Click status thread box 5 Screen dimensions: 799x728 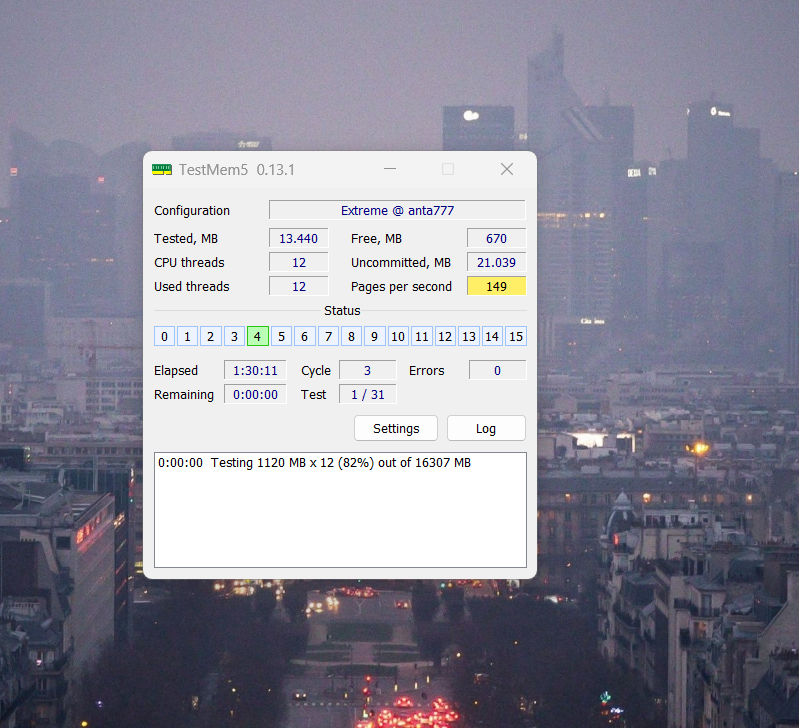tap(281, 336)
